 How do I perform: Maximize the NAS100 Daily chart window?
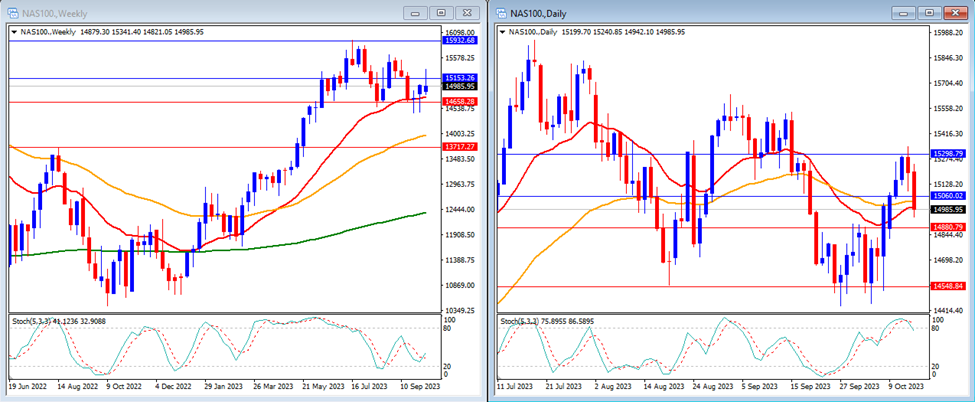tap(930, 13)
